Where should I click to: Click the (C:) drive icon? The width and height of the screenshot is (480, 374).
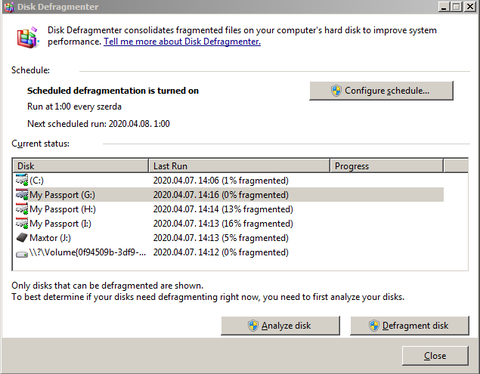point(22,180)
